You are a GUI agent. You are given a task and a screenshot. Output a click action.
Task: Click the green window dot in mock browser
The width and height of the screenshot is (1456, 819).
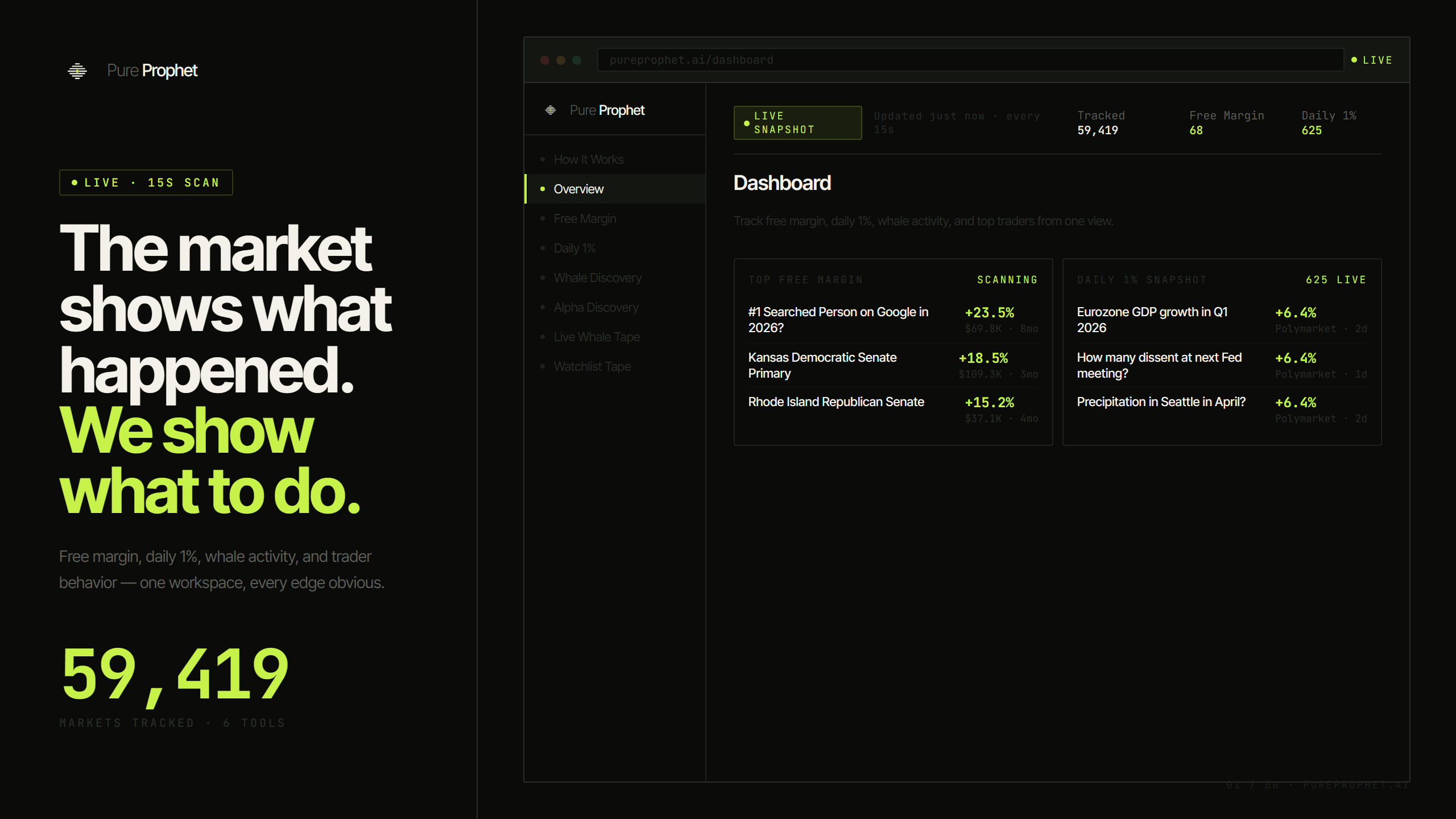(577, 60)
